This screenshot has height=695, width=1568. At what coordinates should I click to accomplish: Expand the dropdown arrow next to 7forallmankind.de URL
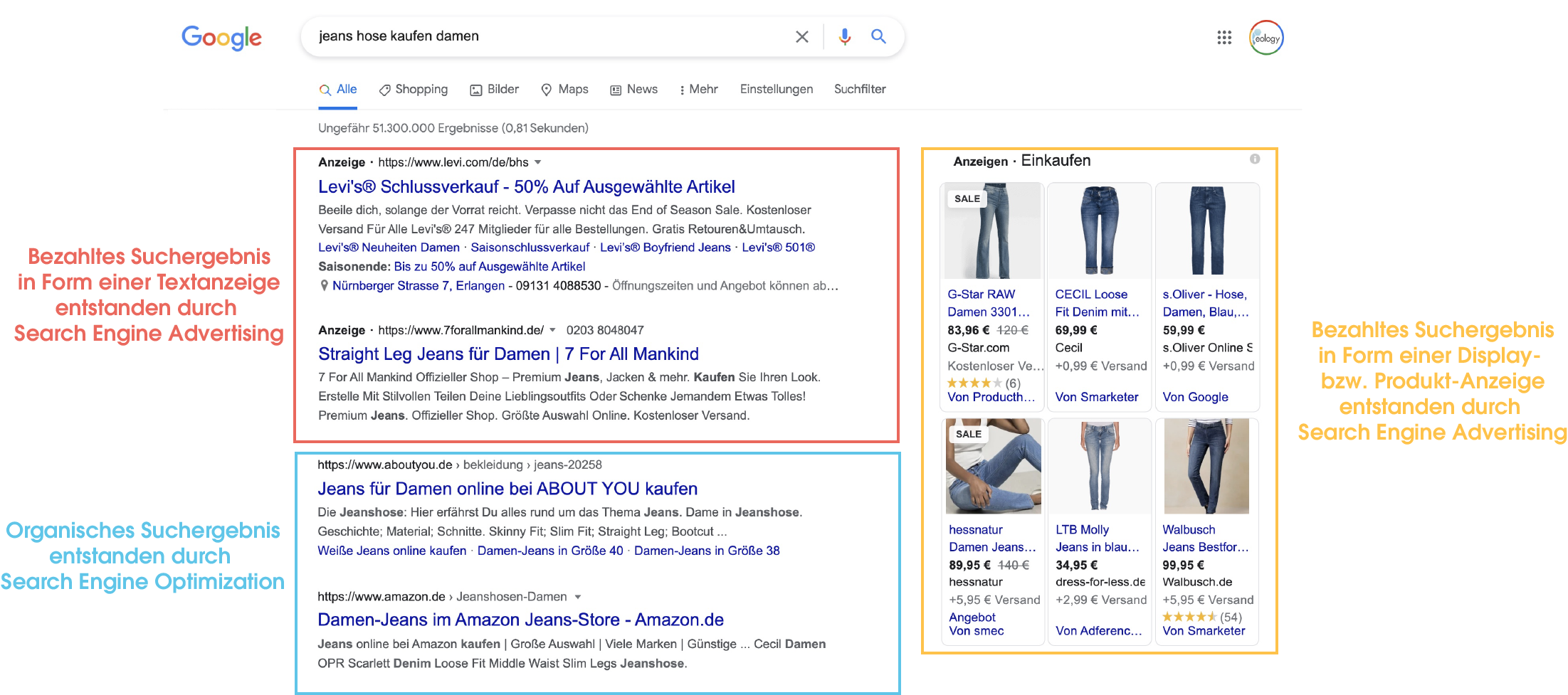552,330
